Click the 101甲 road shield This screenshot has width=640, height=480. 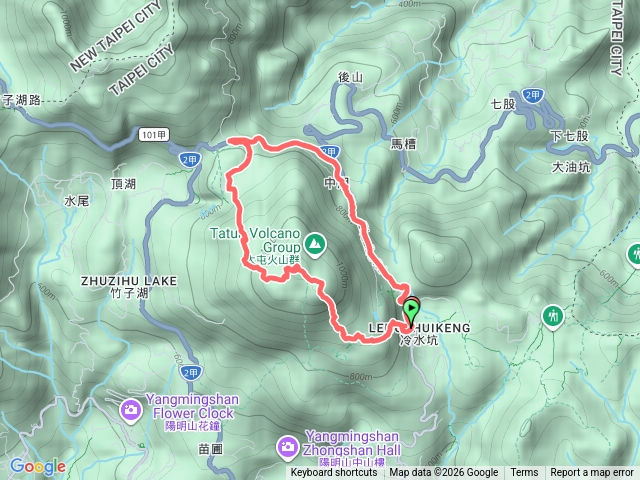(154, 135)
